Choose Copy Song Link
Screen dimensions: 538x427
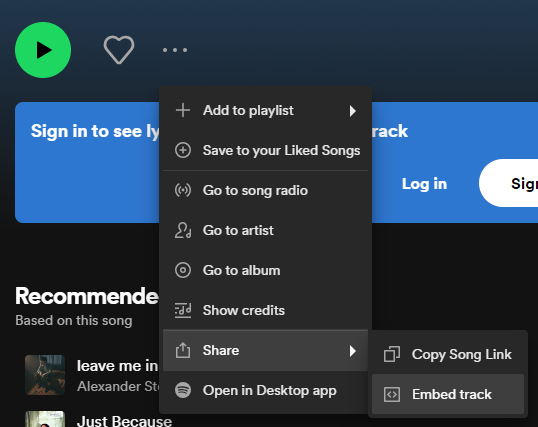point(448,354)
